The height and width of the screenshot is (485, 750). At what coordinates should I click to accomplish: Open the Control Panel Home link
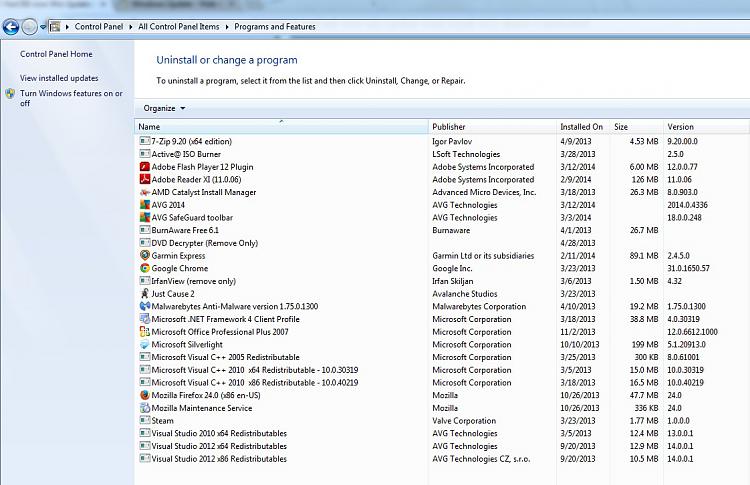[x=56, y=54]
